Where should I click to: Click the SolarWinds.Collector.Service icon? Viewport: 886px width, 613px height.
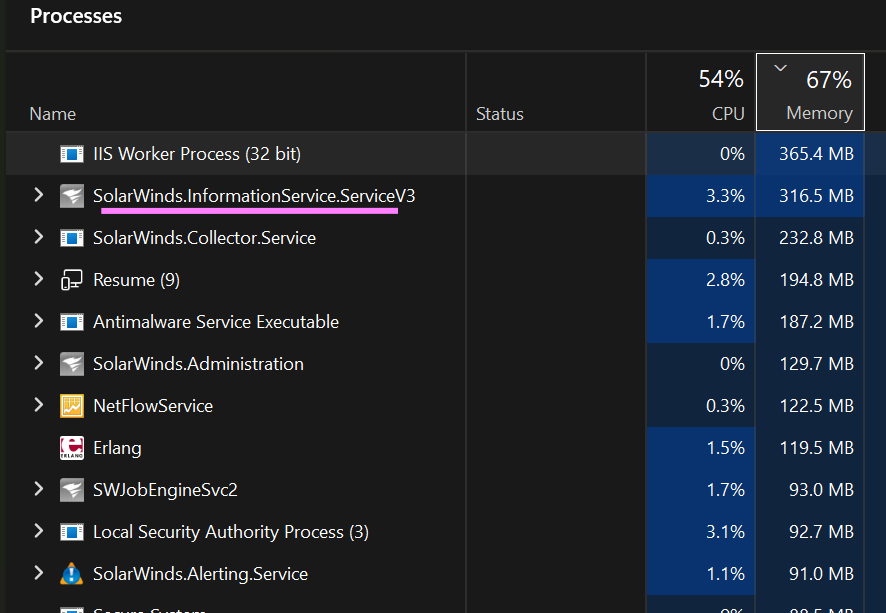point(72,238)
